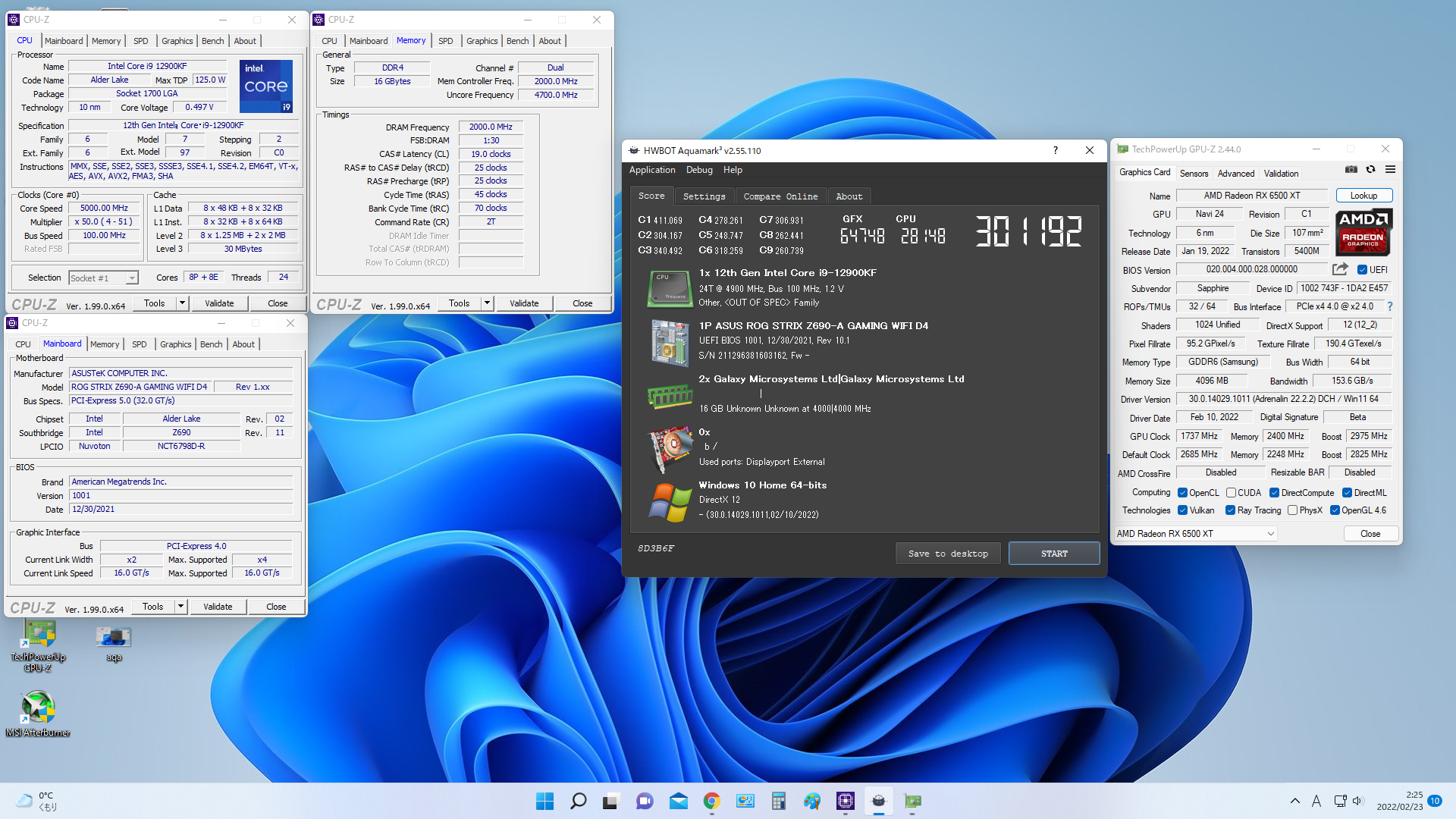
Task: Toggle the OpenCL checkbox
Action: [1182, 493]
